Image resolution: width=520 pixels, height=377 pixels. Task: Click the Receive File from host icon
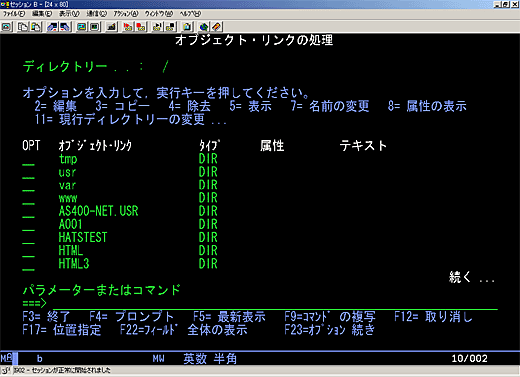pos(65,27)
